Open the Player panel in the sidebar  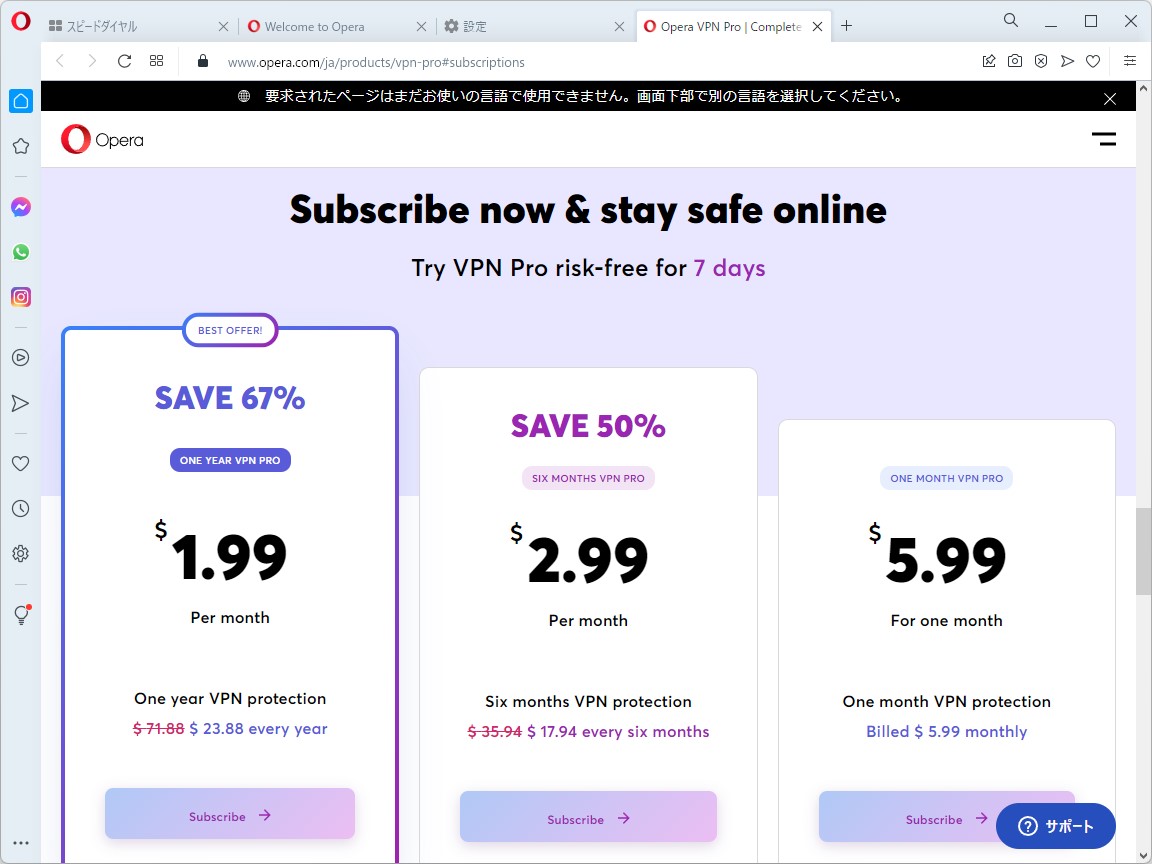[21, 357]
